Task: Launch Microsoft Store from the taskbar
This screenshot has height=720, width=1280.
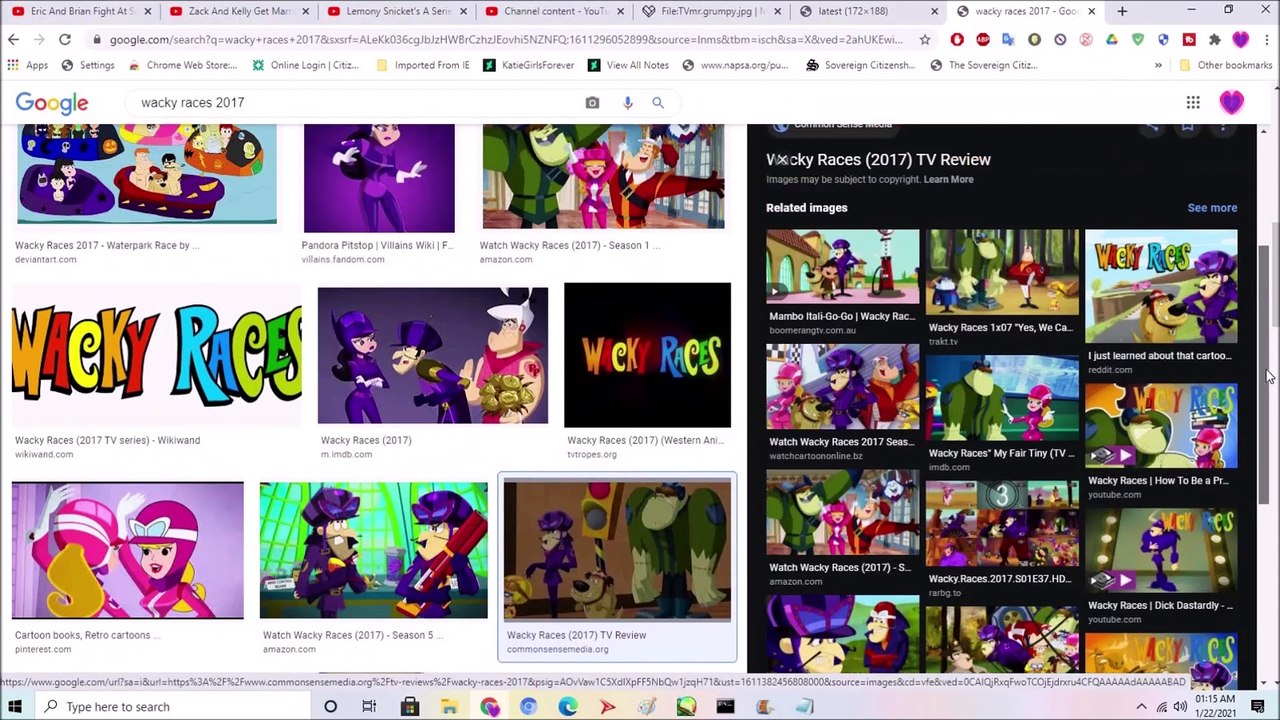Action: click(410, 706)
